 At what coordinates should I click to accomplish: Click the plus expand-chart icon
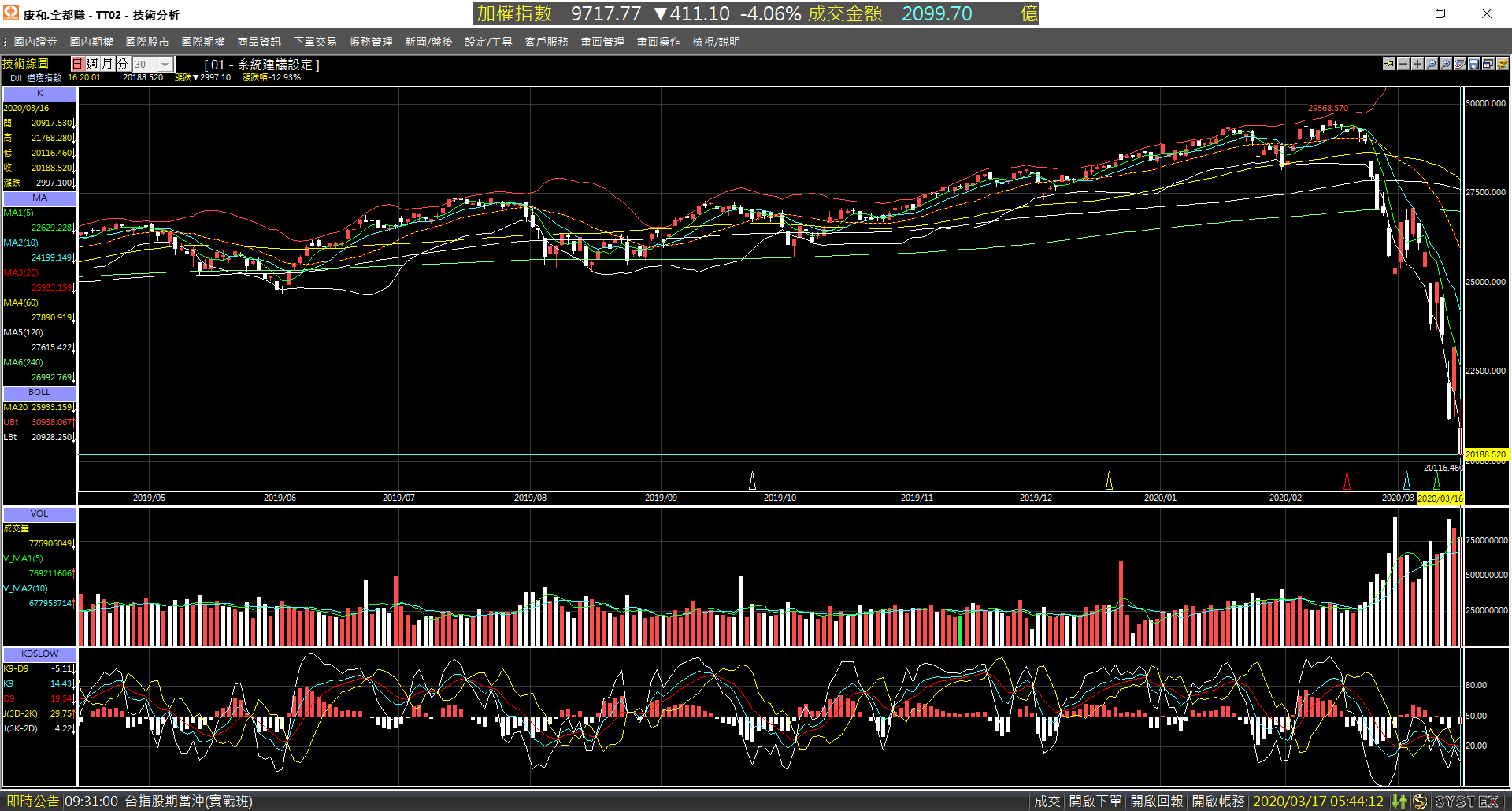click(x=1417, y=64)
